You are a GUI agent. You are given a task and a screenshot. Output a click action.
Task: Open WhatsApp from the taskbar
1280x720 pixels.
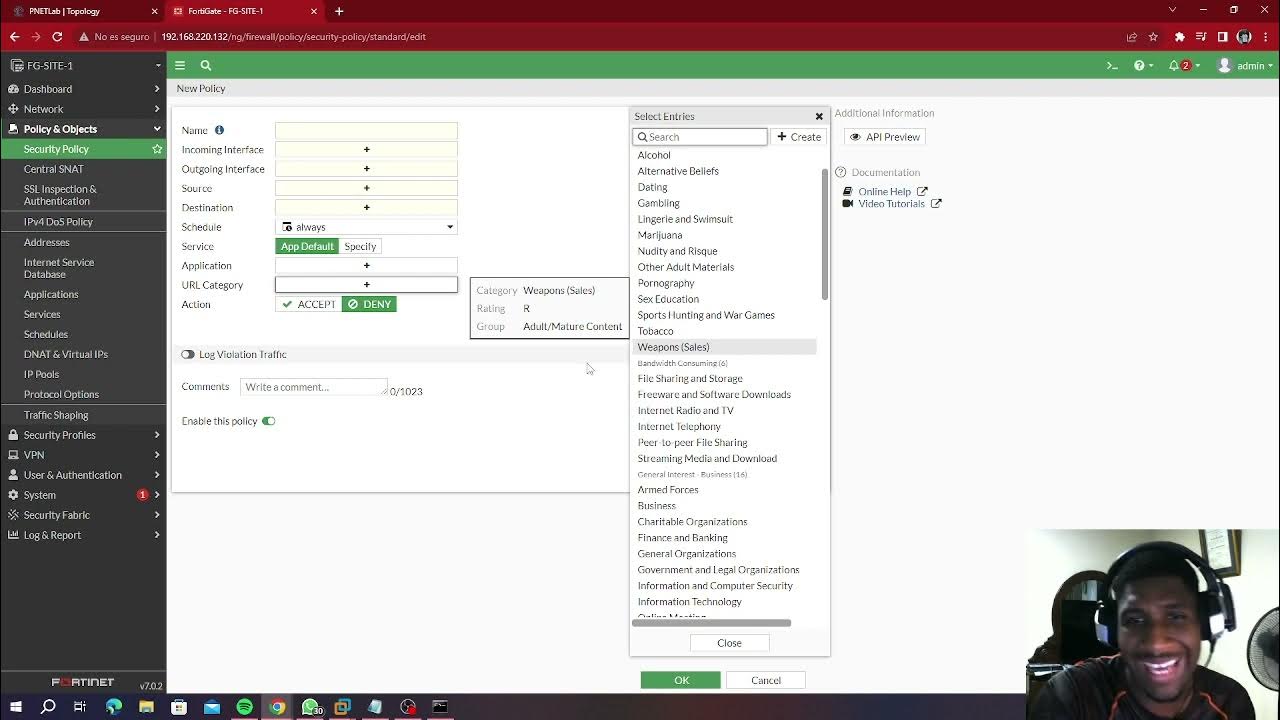point(310,707)
